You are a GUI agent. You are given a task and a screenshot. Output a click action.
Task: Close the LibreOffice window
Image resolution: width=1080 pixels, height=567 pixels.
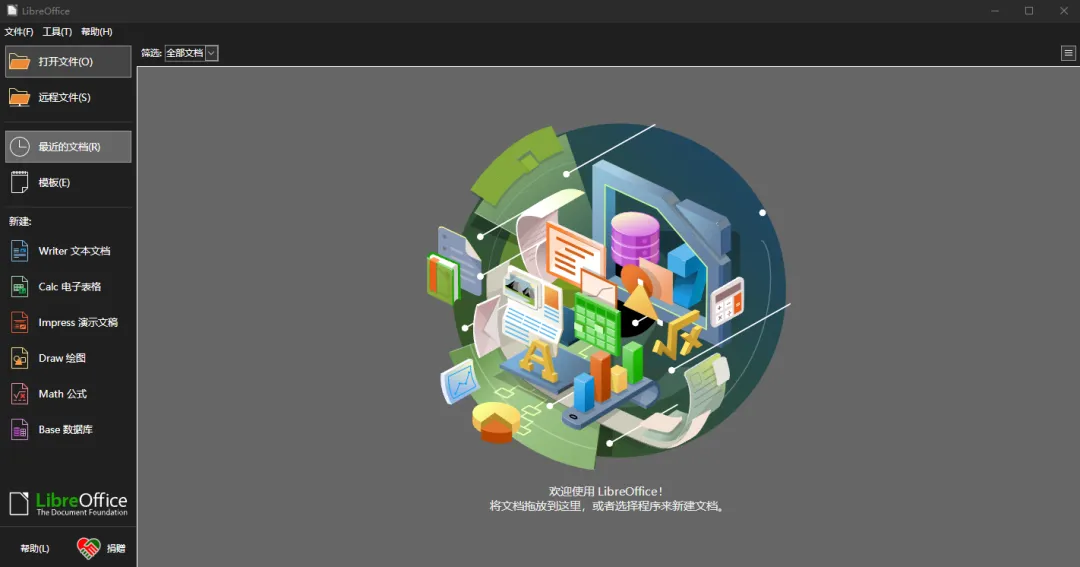pyautogui.click(x=1063, y=11)
